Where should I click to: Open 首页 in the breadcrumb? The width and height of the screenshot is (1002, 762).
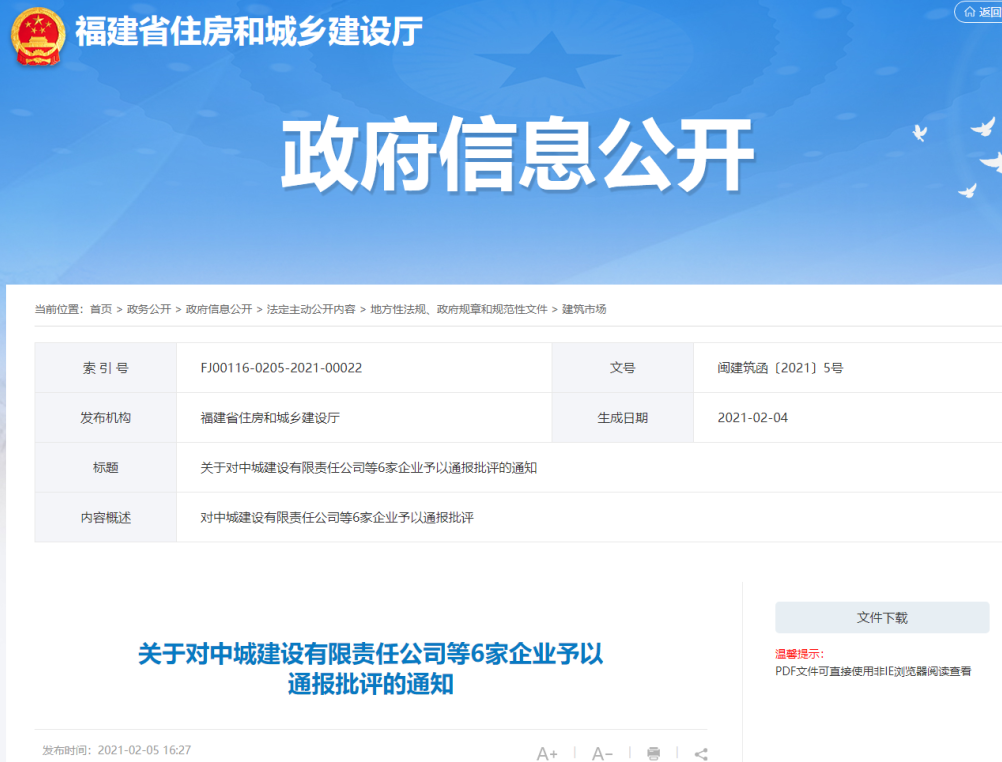pos(101,310)
